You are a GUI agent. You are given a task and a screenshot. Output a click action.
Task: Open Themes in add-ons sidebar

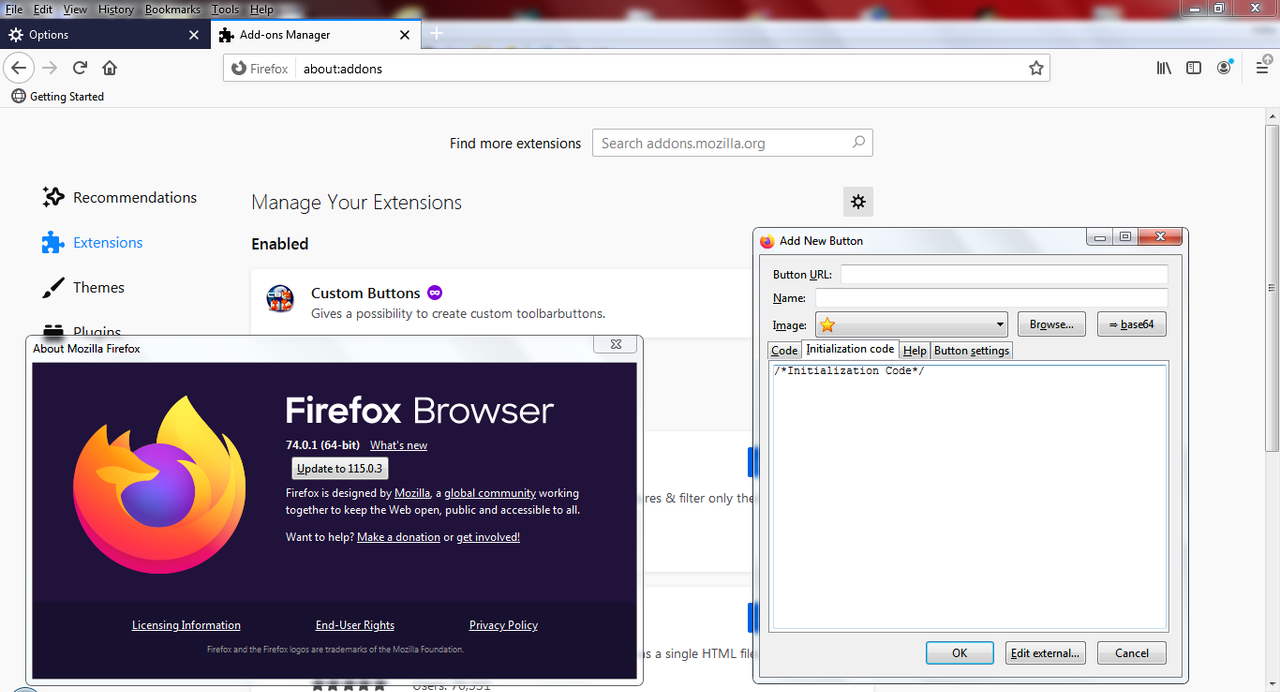tap(83, 287)
